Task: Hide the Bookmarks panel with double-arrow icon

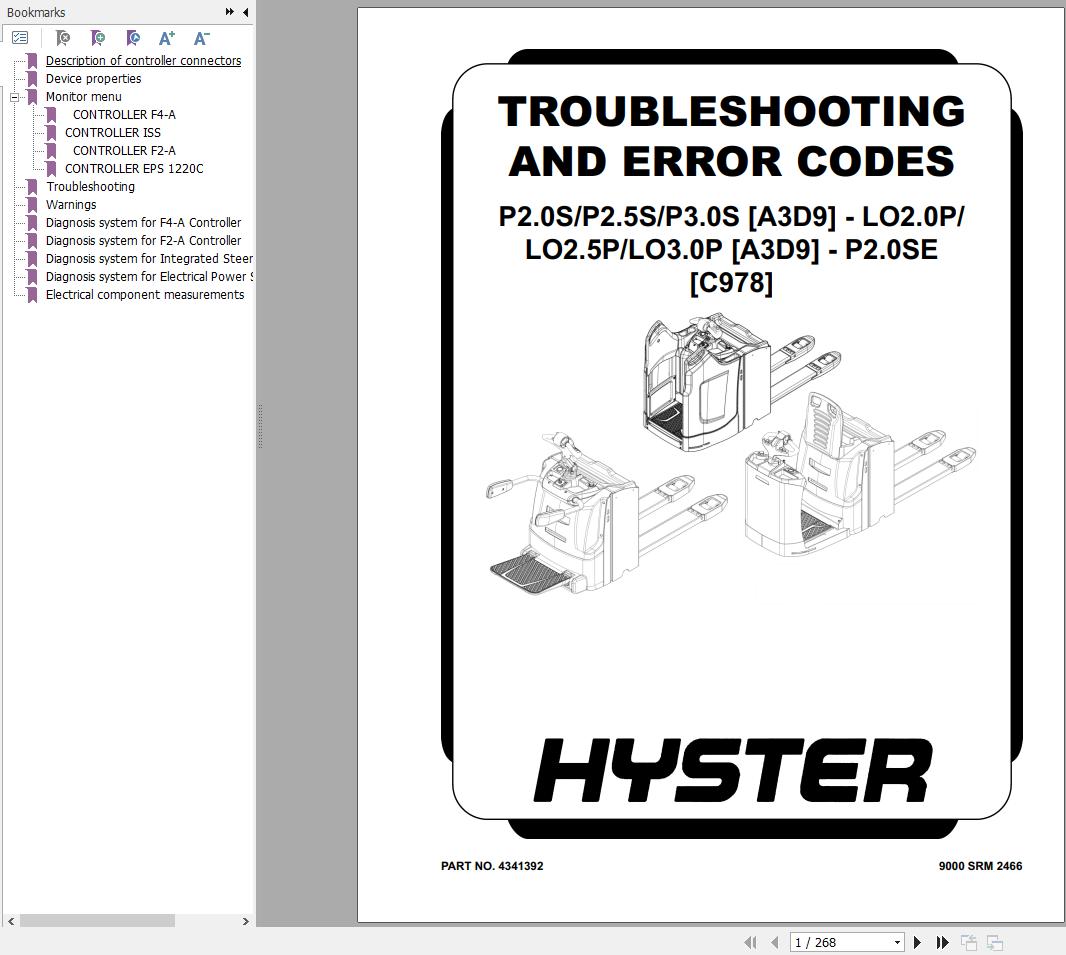Action: pos(231,12)
